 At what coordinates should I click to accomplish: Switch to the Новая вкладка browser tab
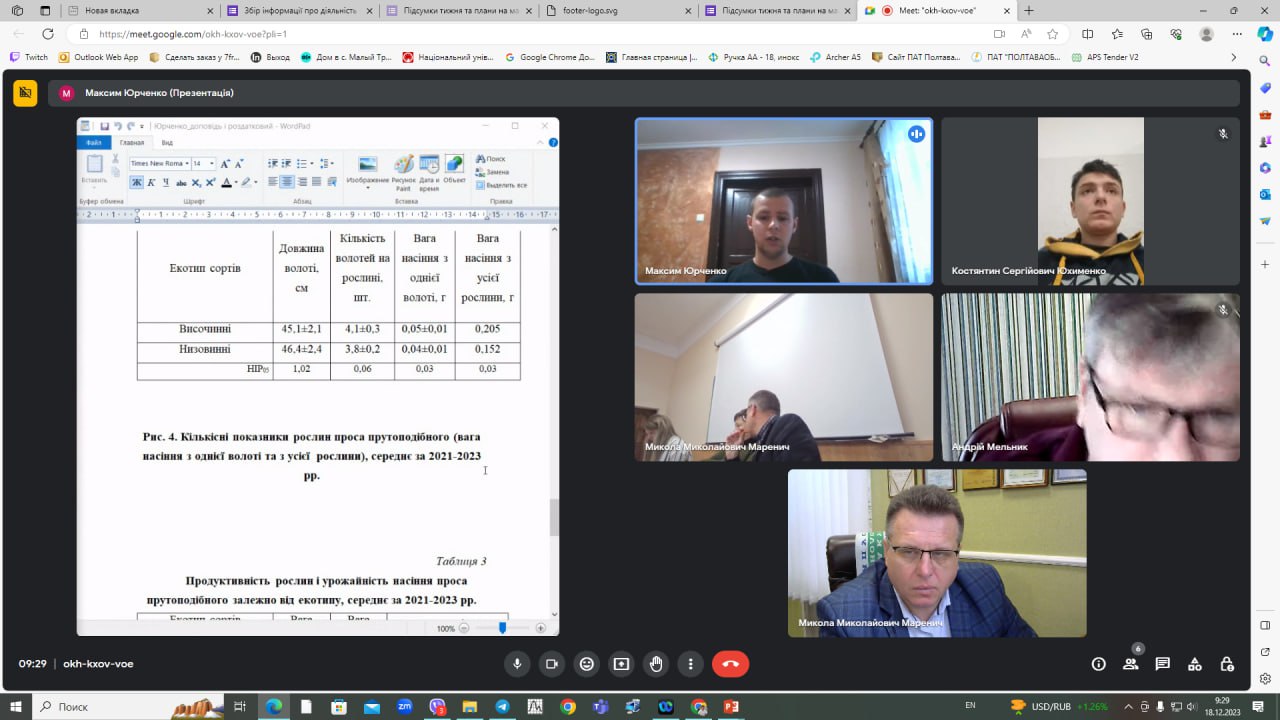[x=142, y=10]
